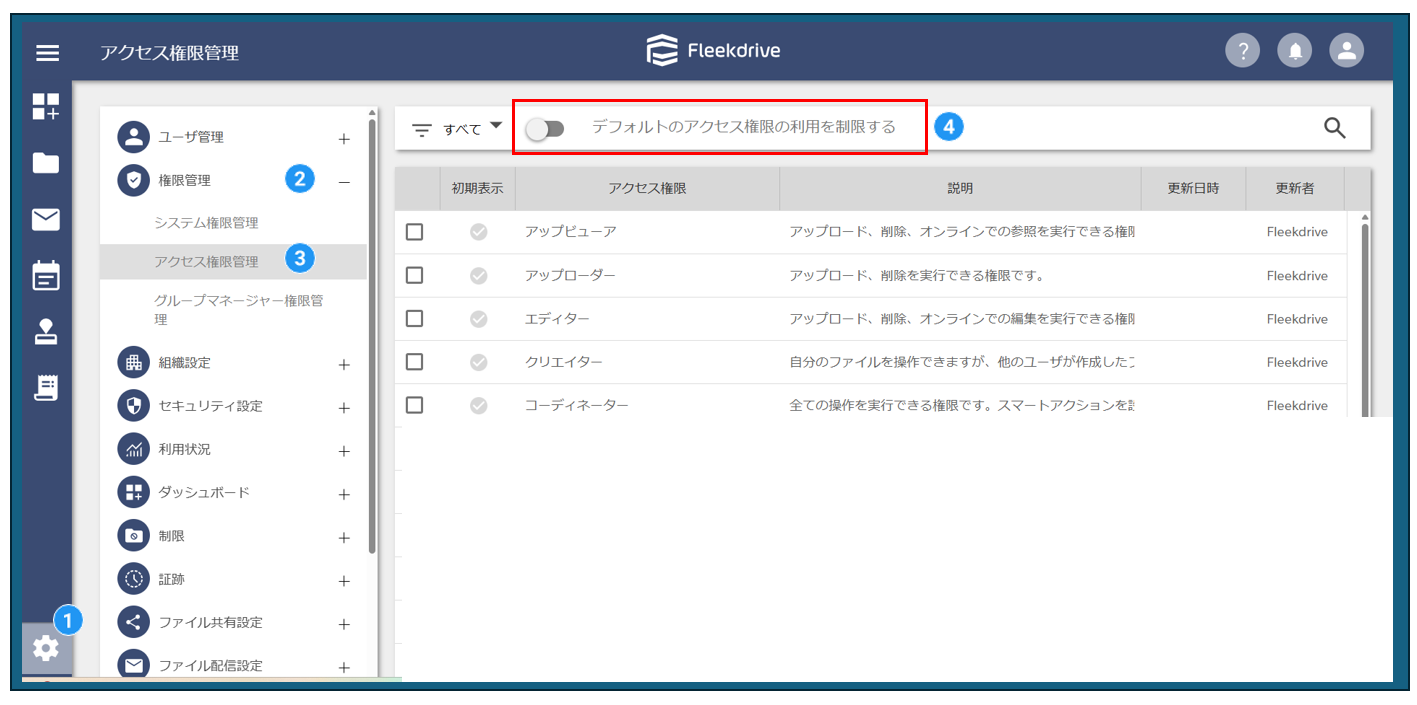The width and height of the screenshot is (1417, 705).
Task: Open the mail icon in left sidebar
Action: click(46, 219)
